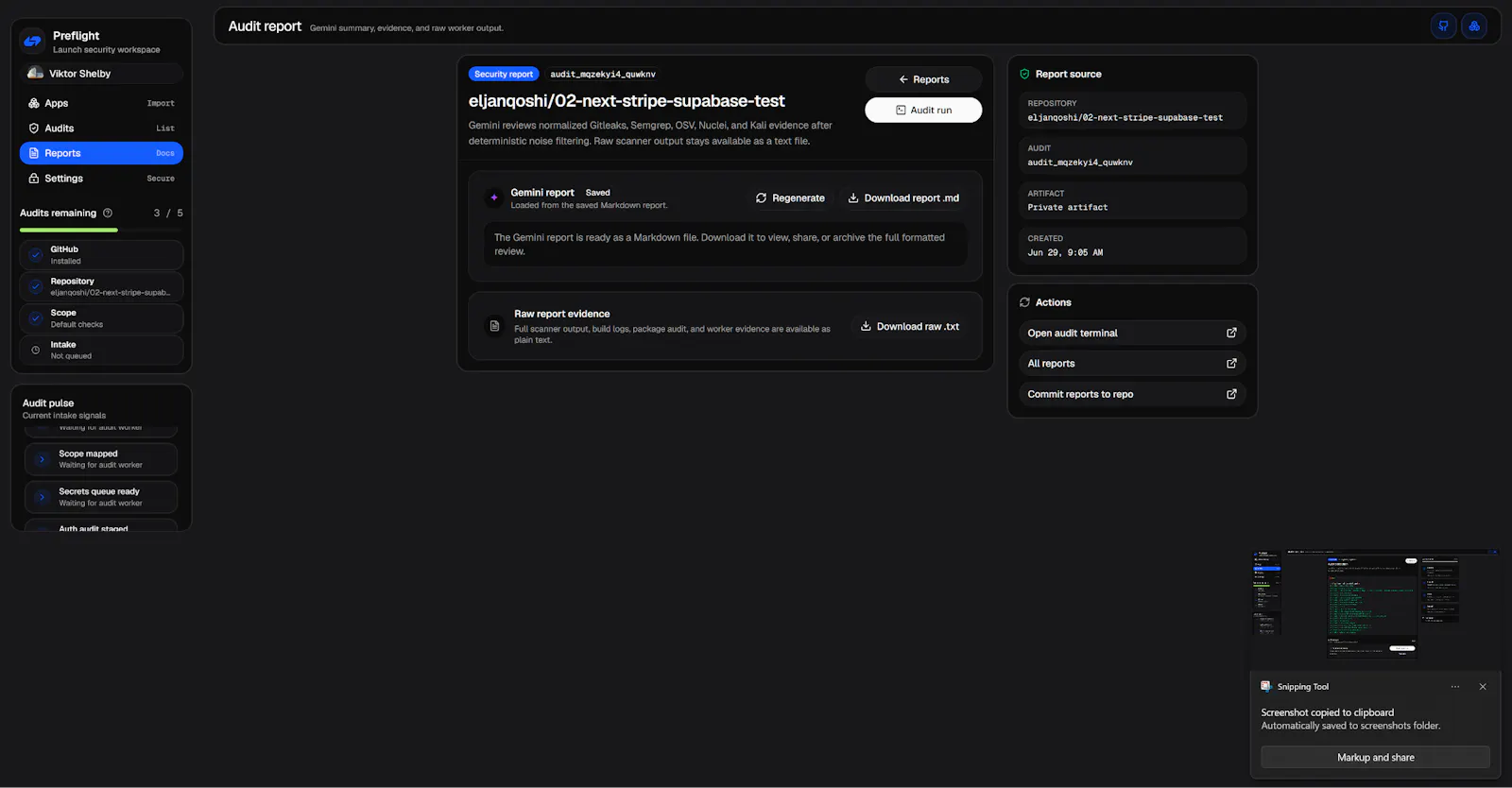Click the Viktor Shelby account row
Viewport: 1512px width, 788px height.
[101, 73]
